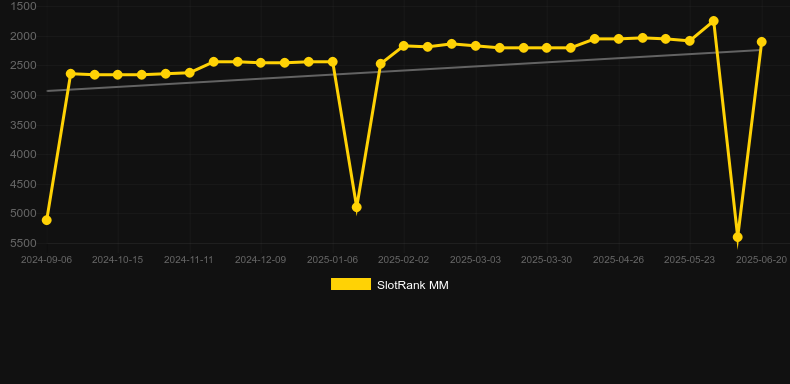790x384 pixels.
Task: Toggle the SlotRank MM legend label
Action: pyautogui.click(x=413, y=285)
